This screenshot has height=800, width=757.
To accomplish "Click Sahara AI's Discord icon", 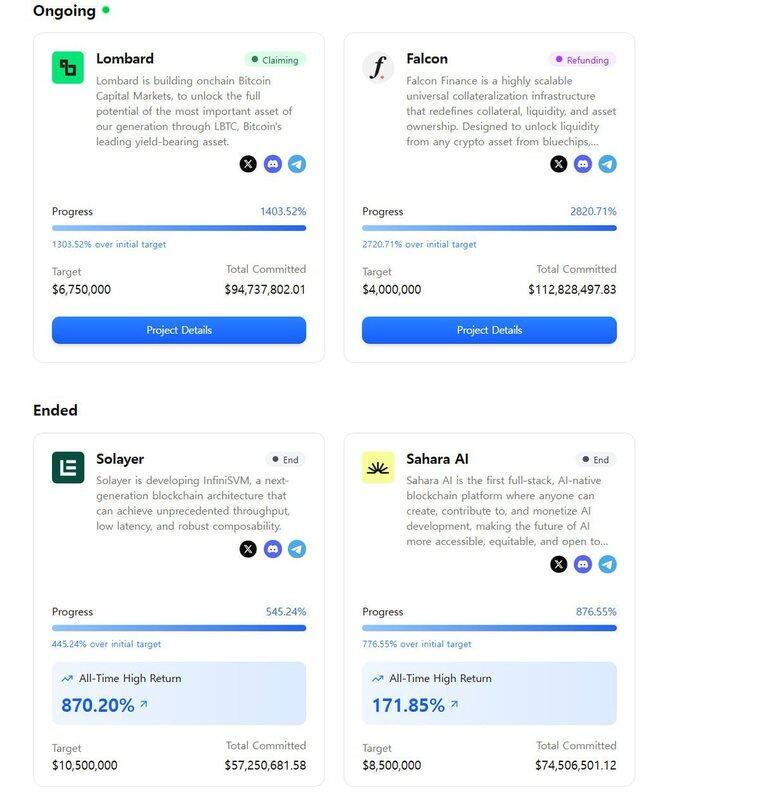I will [583, 564].
